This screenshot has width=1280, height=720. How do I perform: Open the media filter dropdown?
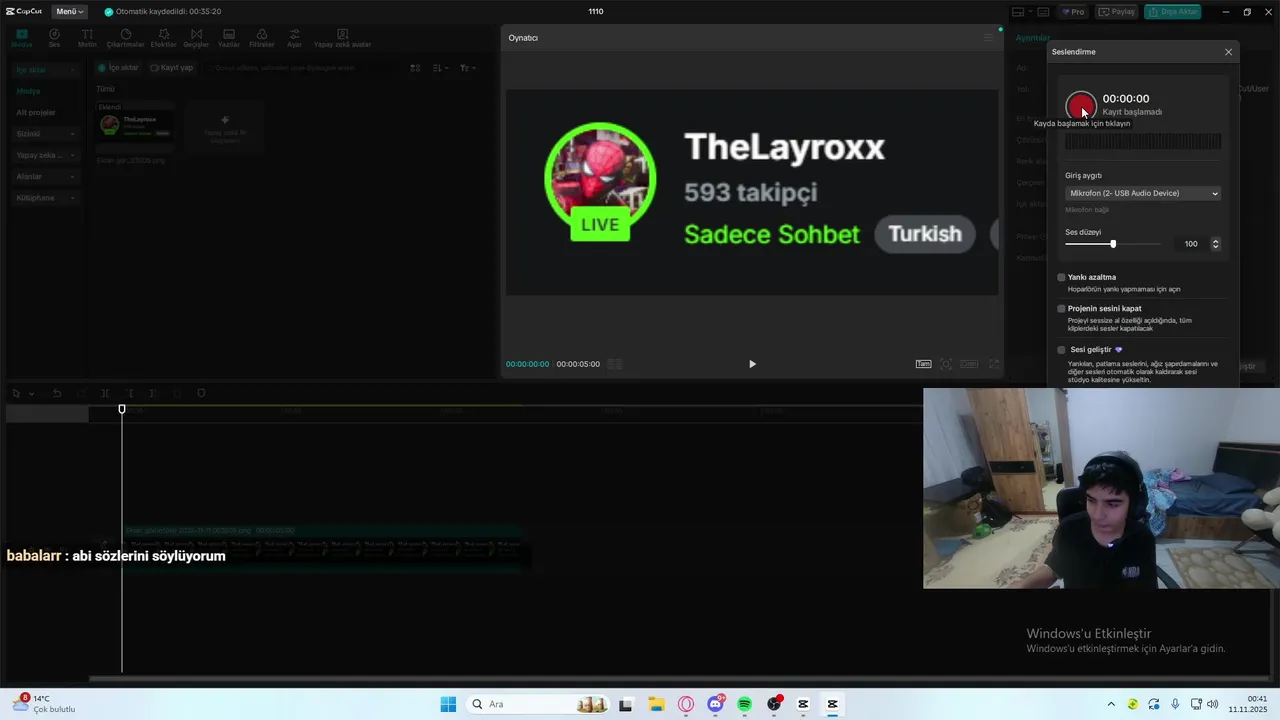(467, 68)
